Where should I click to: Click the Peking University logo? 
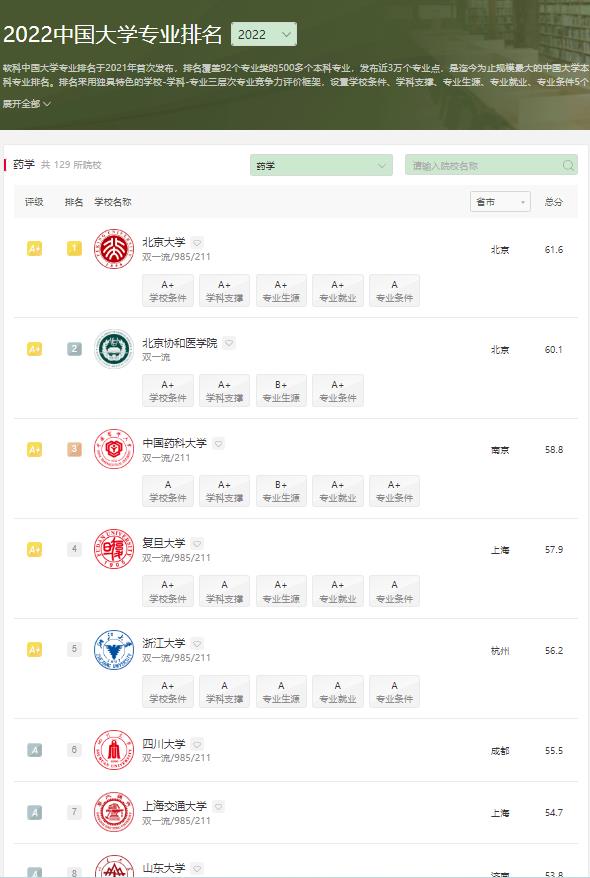pyautogui.click(x=114, y=249)
